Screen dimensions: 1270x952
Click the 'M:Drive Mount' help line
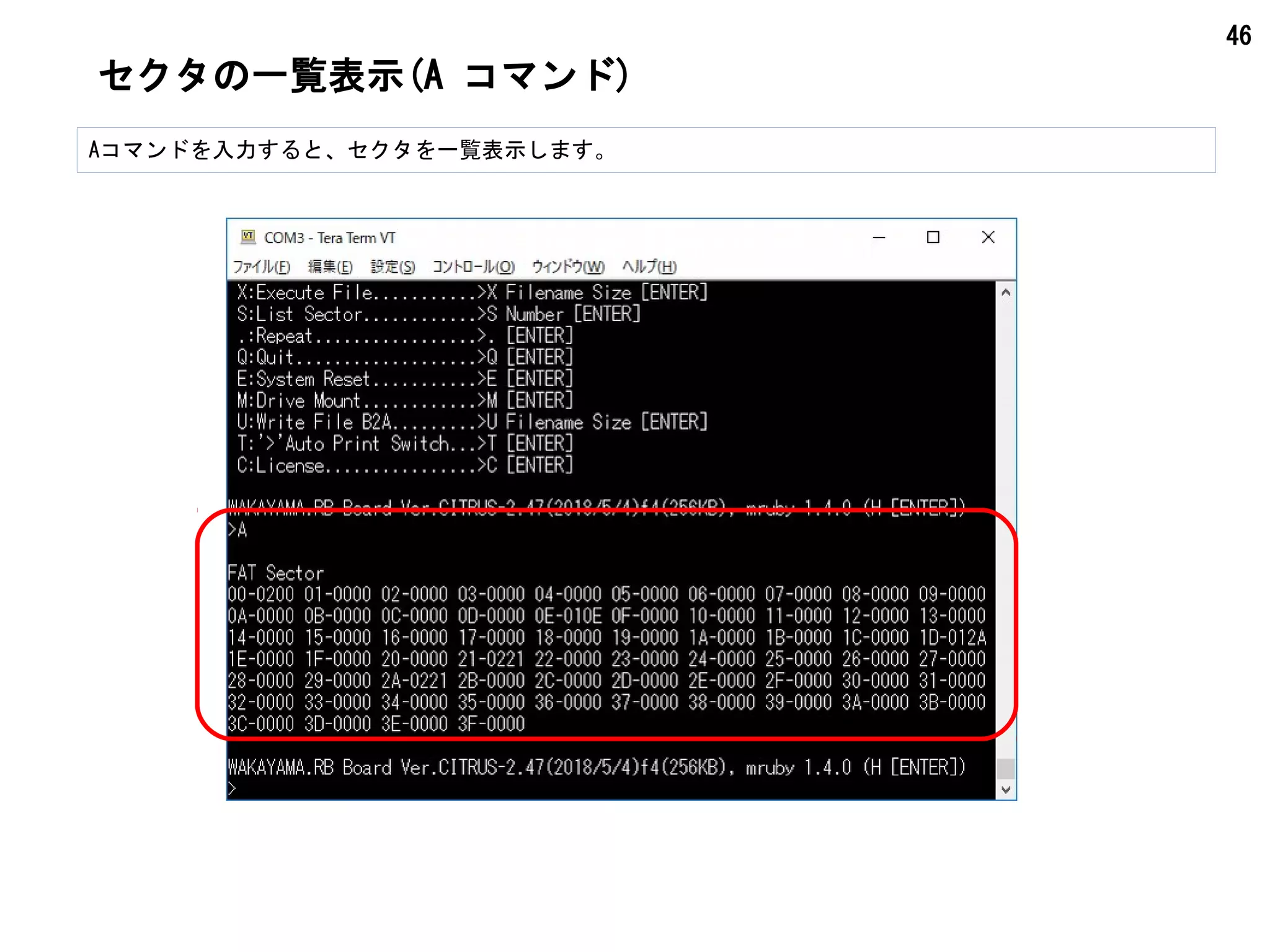pos(405,400)
